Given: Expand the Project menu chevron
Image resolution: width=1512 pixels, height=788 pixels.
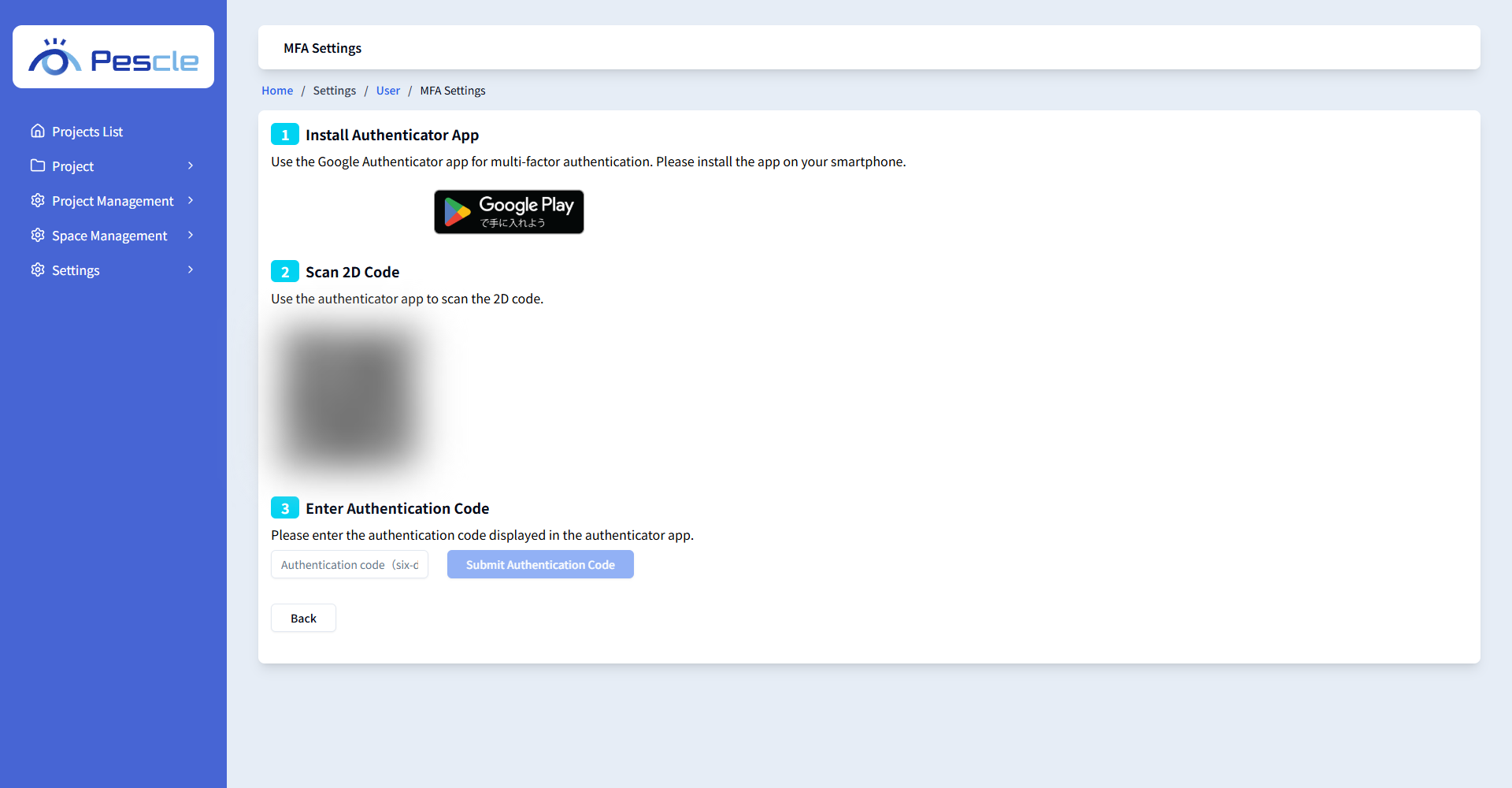Looking at the screenshot, I should coord(191,165).
